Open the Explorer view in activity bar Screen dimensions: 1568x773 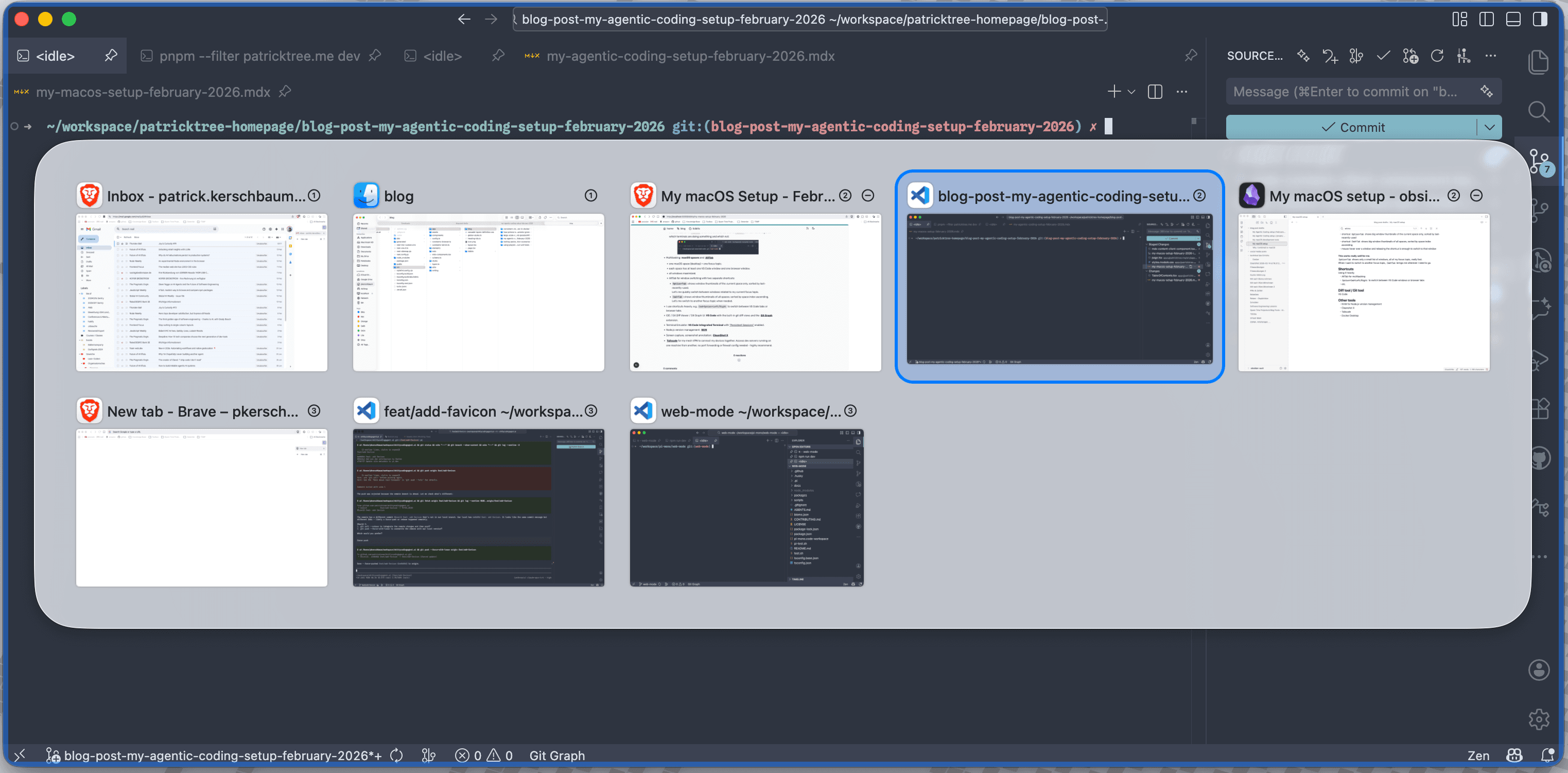(1539, 61)
